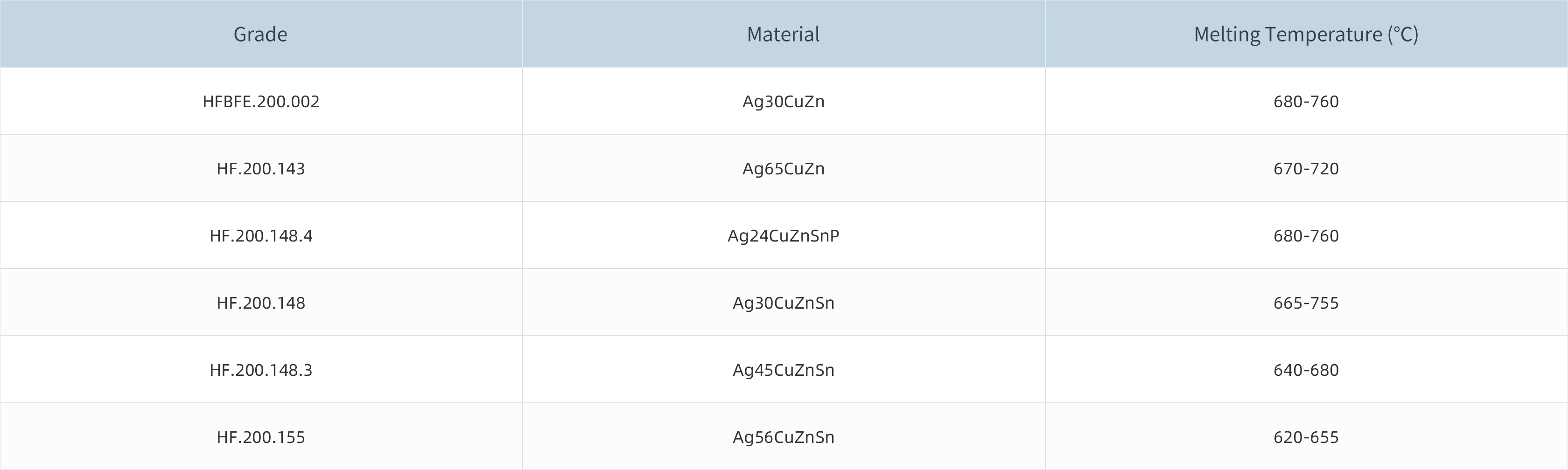Viewport: 1568px width, 470px height.
Task: Select grade cell HF.200.148.3
Action: pyautogui.click(x=260, y=370)
